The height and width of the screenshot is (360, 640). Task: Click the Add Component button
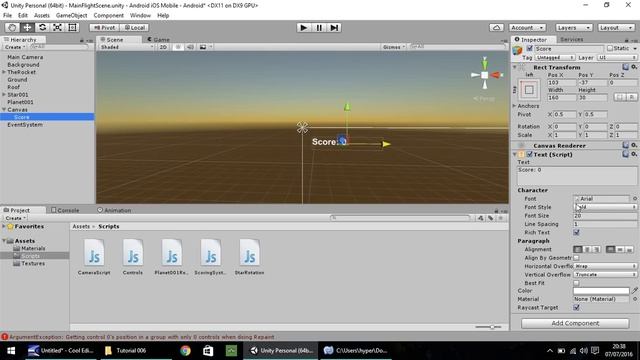coord(575,323)
